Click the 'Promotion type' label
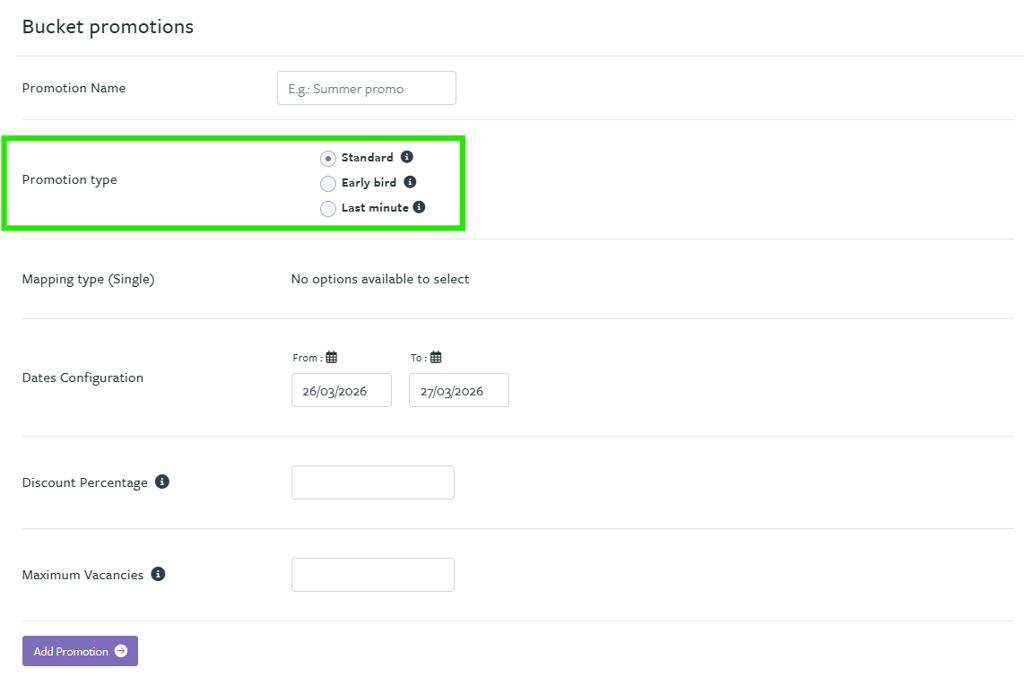Image resolution: width=1024 pixels, height=677 pixels. pos(69,180)
